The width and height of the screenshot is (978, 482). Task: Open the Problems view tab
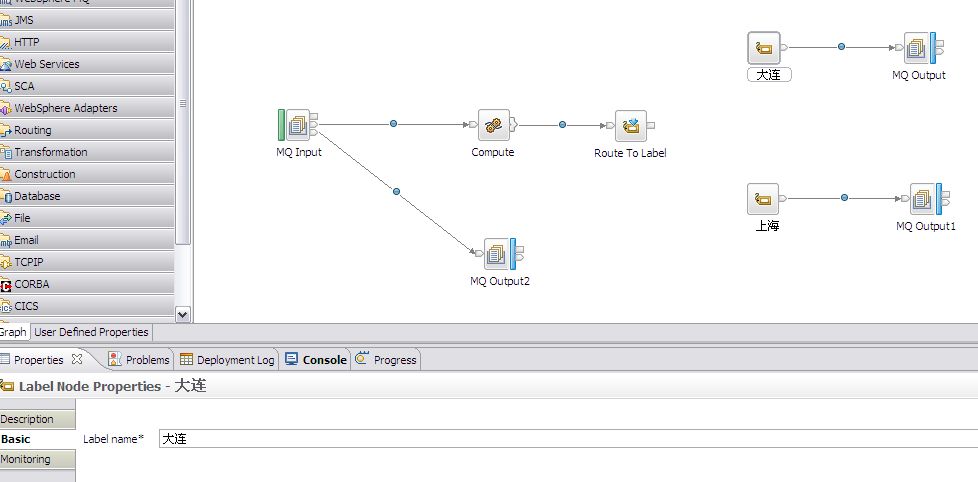(x=139, y=360)
